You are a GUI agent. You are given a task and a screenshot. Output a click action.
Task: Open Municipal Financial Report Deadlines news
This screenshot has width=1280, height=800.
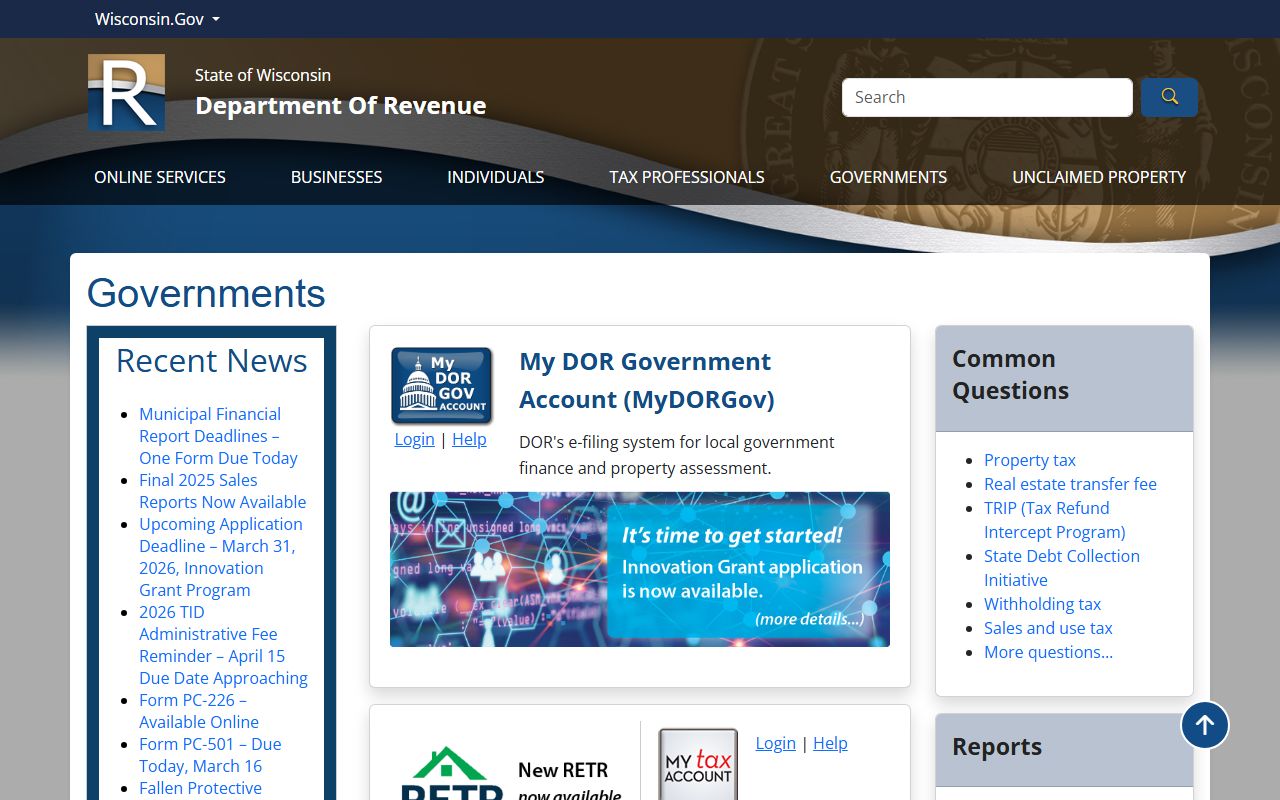click(x=218, y=436)
